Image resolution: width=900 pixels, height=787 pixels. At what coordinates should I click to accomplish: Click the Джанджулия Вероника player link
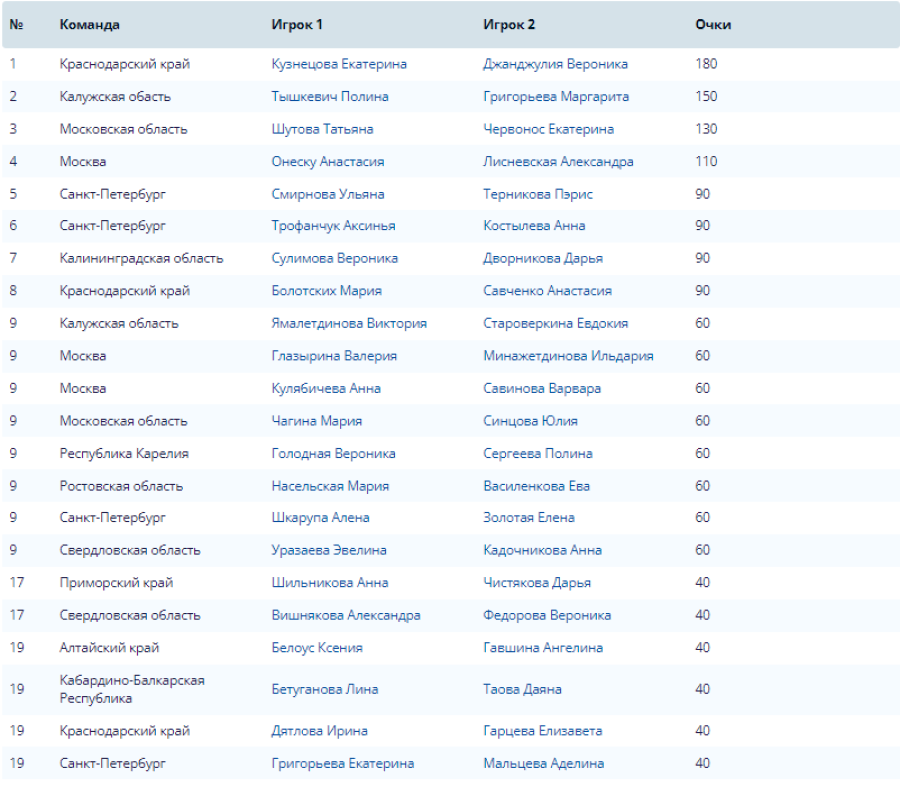click(x=555, y=64)
